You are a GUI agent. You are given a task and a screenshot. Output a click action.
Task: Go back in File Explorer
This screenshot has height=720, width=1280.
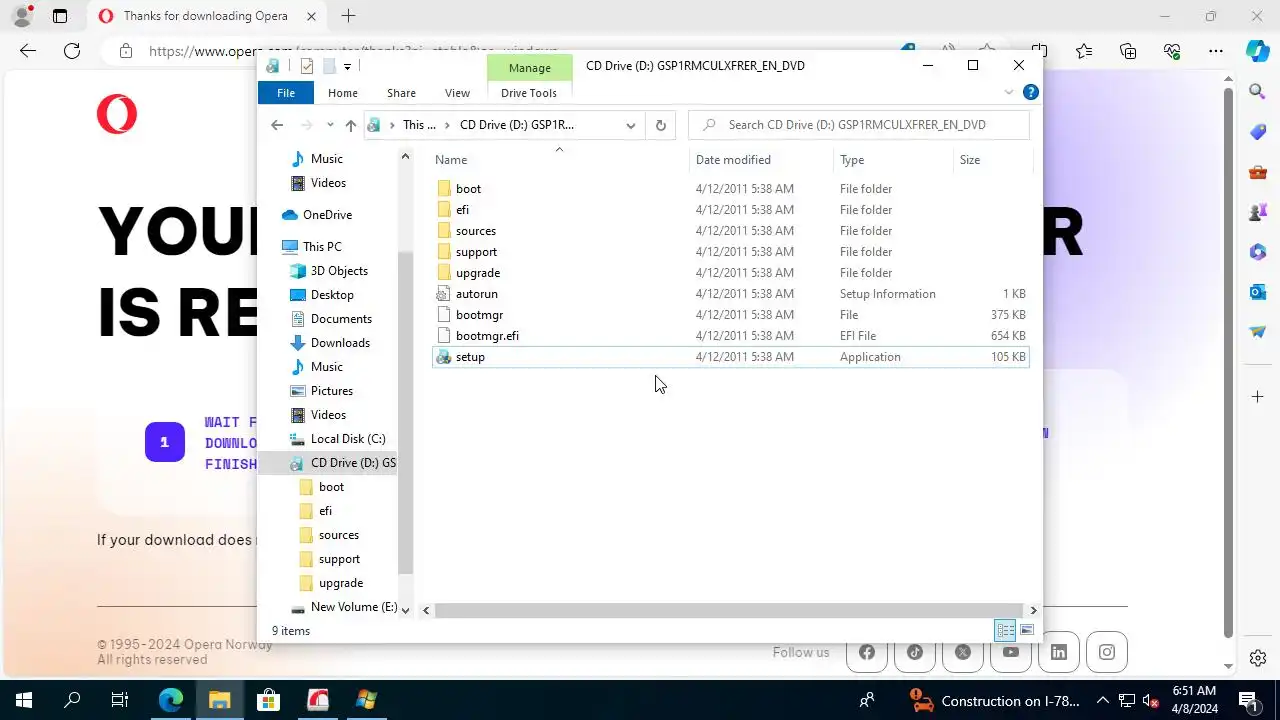click(277, 125)
